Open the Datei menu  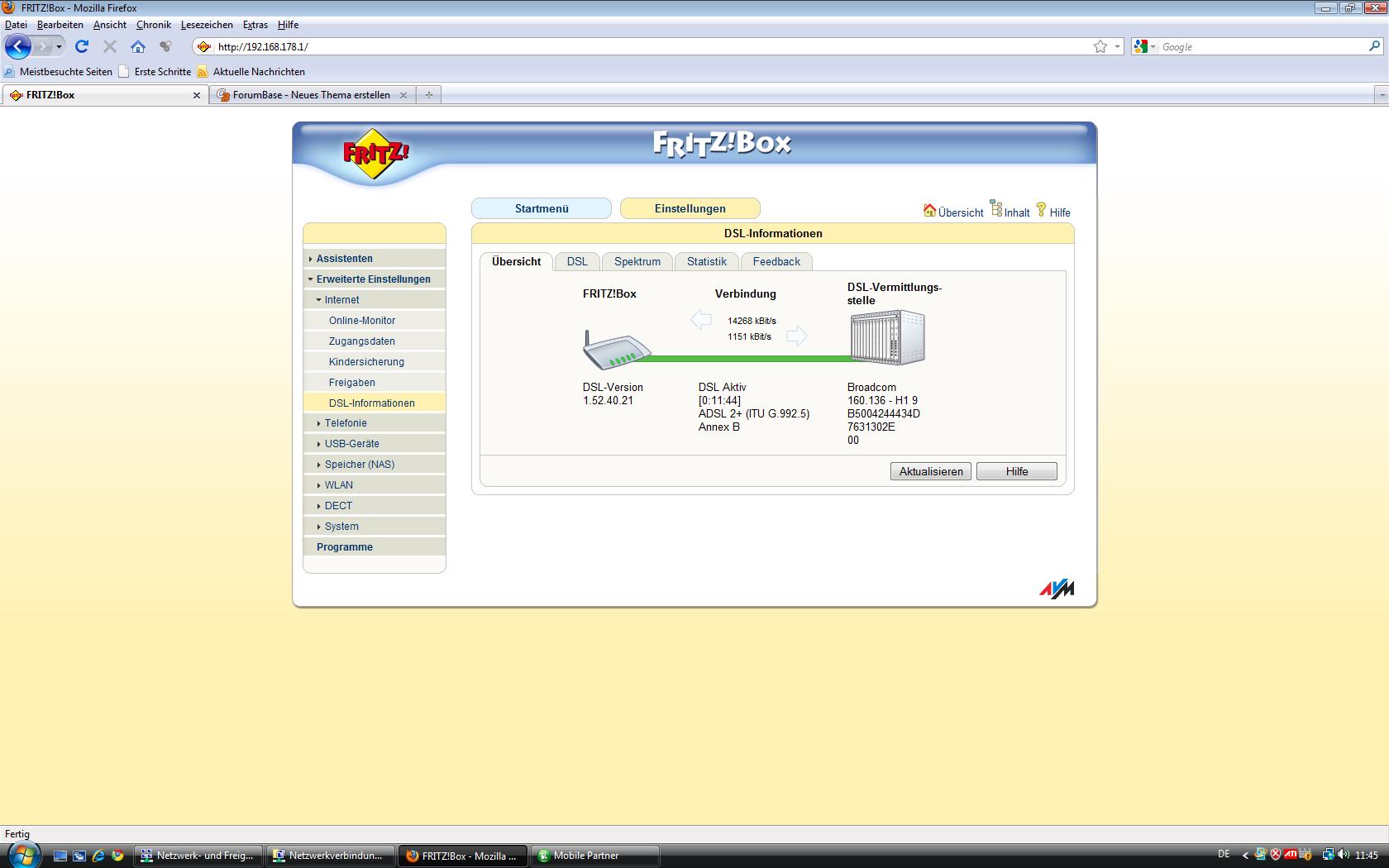pyautogui.click(x=16, y=25)
